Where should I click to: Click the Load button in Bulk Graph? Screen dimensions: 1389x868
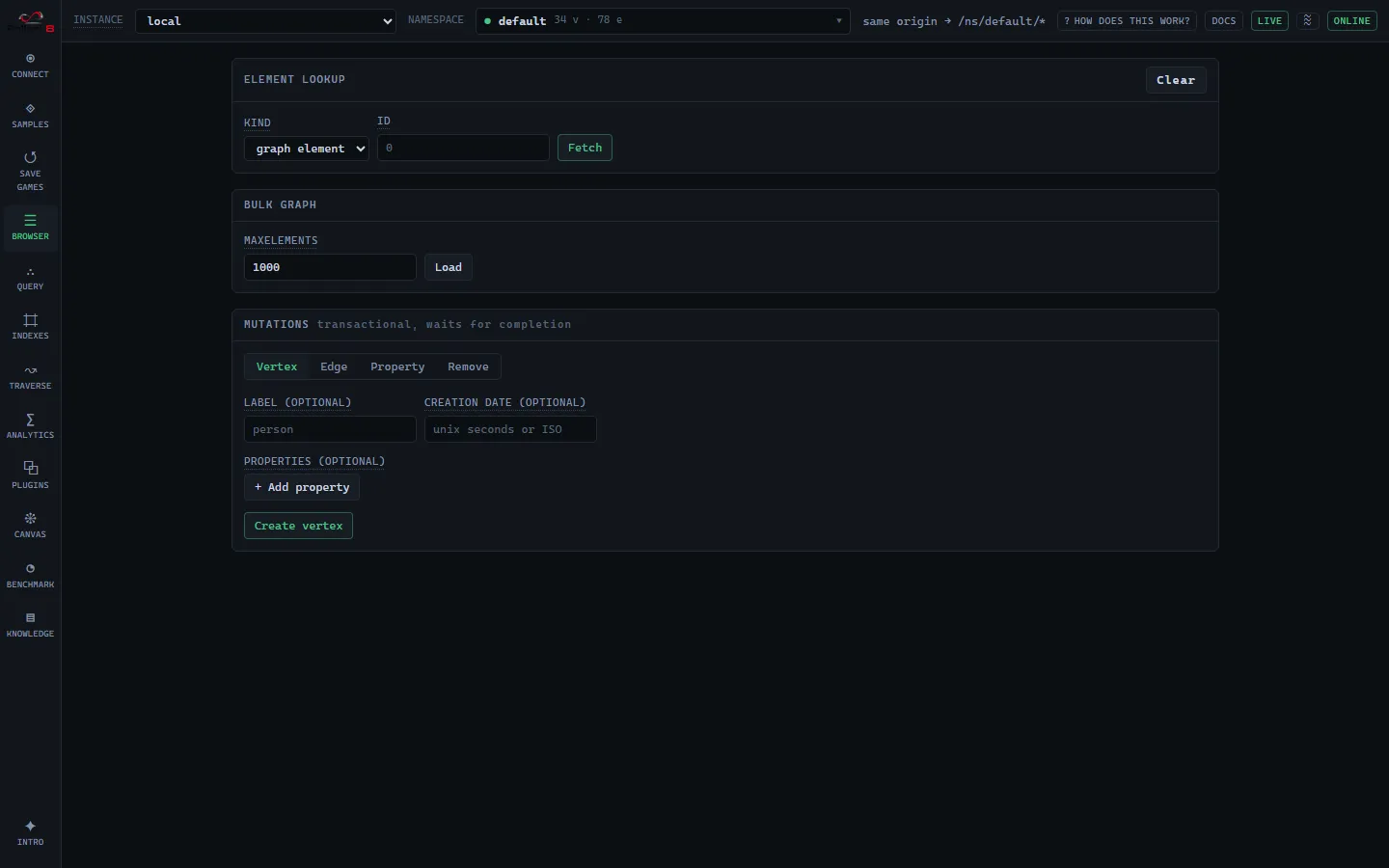click(449, 267)
